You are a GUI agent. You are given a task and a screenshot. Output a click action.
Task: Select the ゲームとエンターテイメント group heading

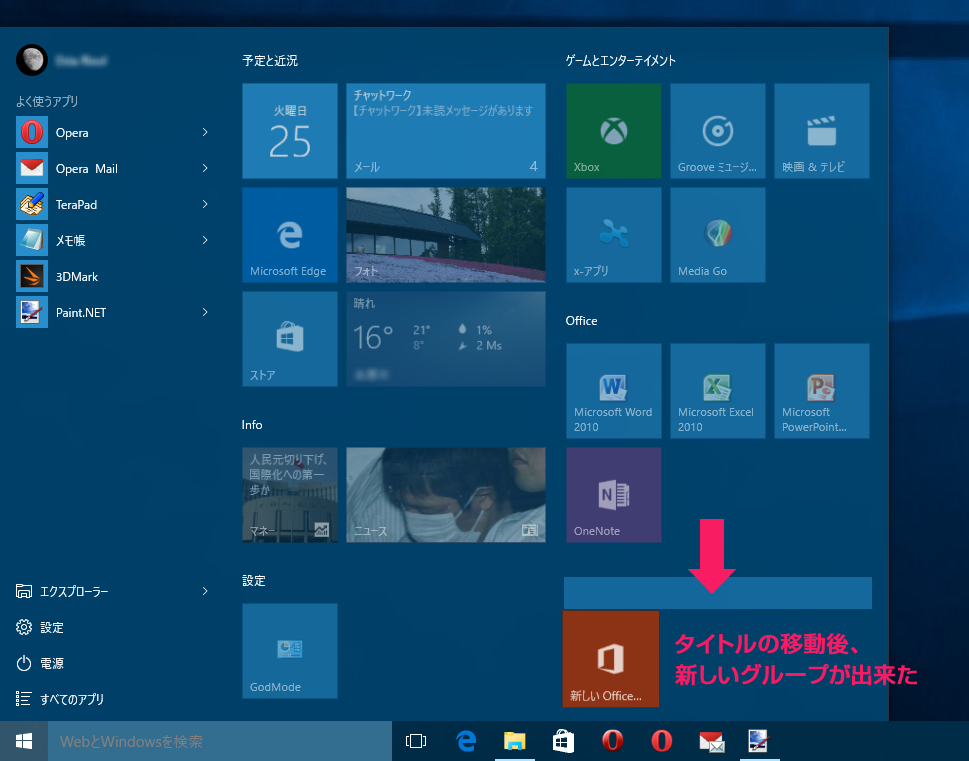[620, 61]
